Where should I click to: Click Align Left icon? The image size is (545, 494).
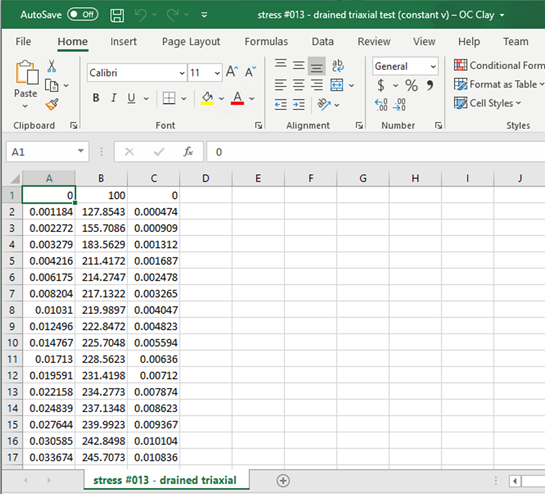coord(280,85)
